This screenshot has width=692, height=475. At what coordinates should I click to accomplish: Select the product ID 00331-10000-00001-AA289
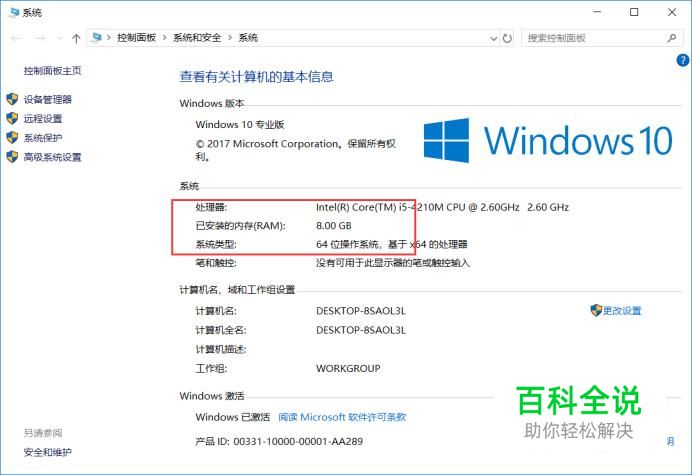pos(298,441)
